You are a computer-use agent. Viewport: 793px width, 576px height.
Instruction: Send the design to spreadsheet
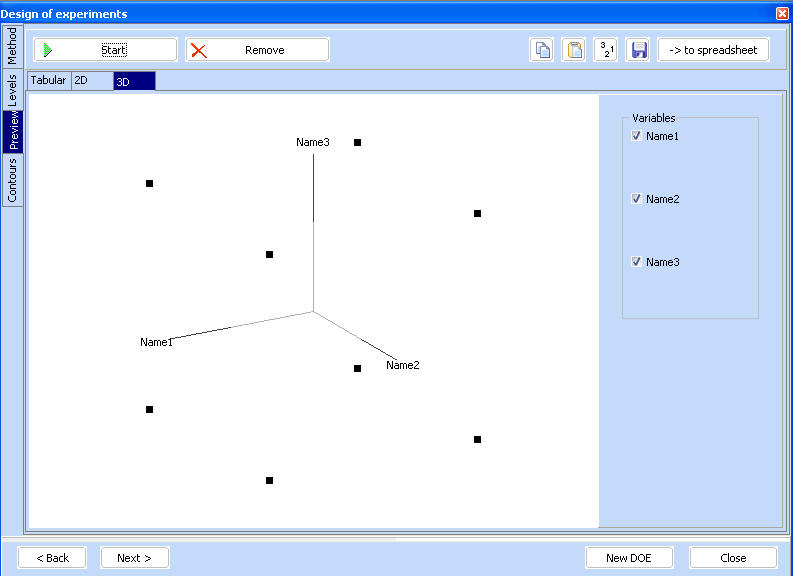pos(713,50)
